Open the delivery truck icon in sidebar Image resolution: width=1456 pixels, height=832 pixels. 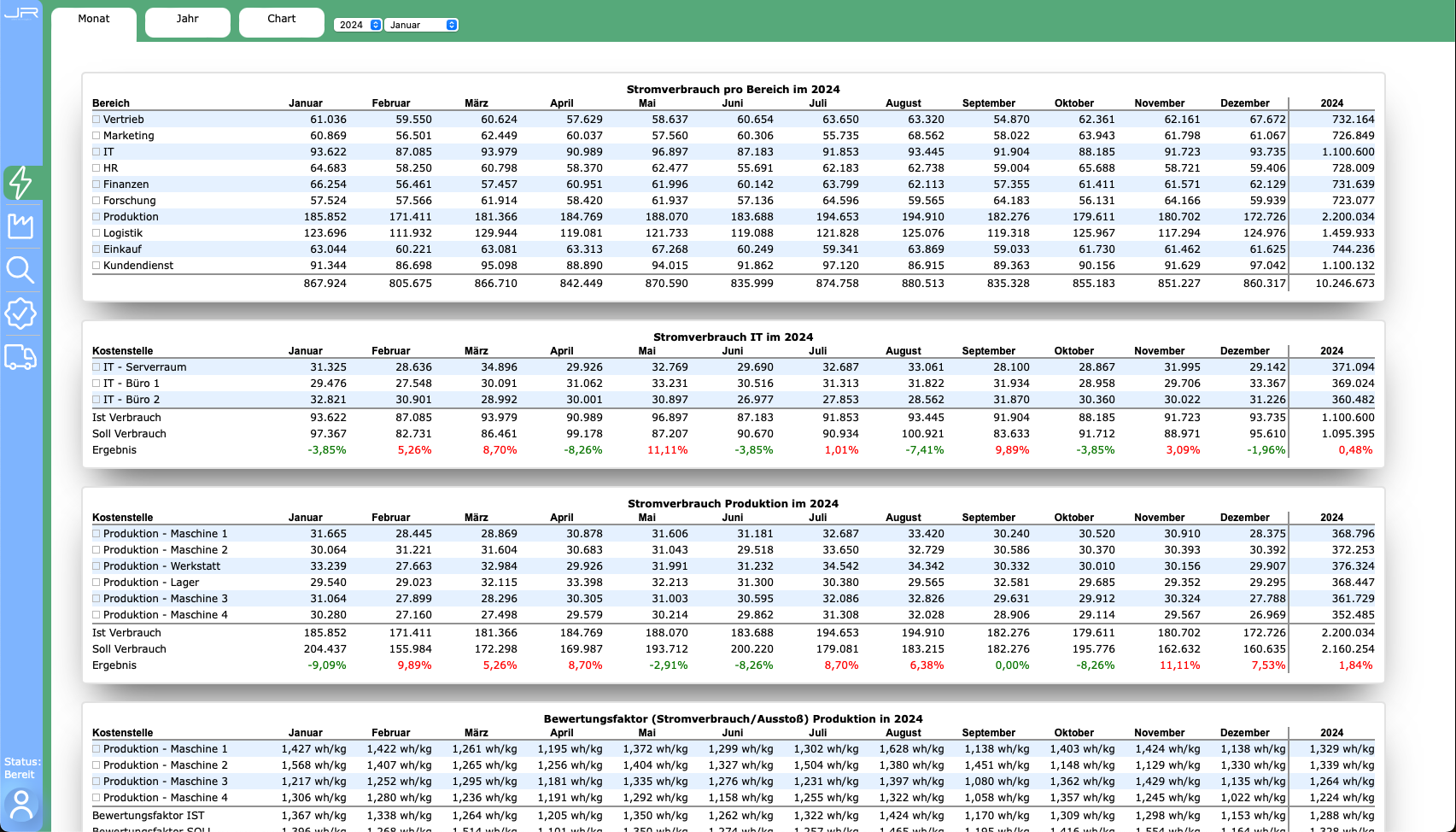(x=20, y=357)
